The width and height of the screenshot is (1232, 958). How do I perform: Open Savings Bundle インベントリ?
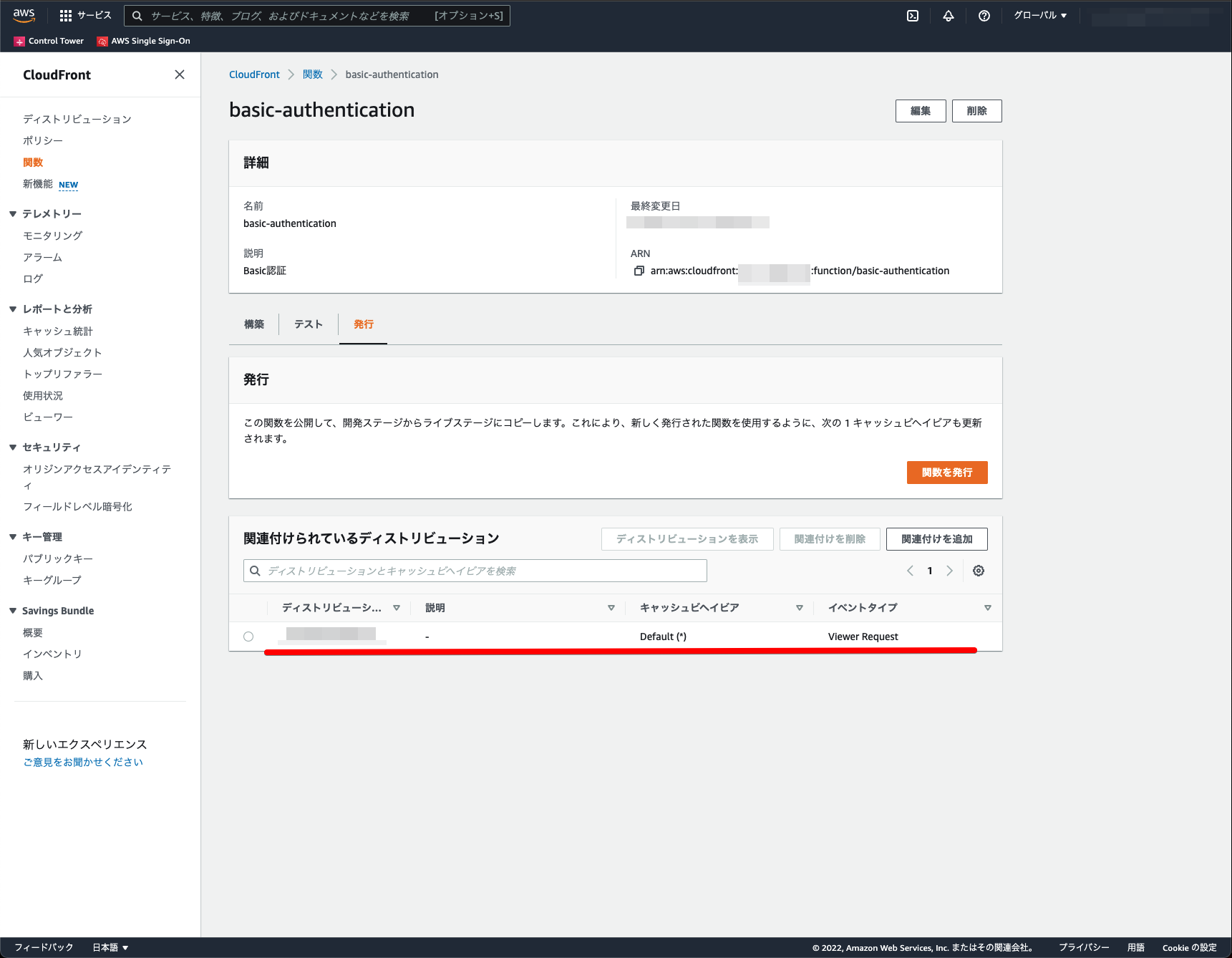pos(52,654)
